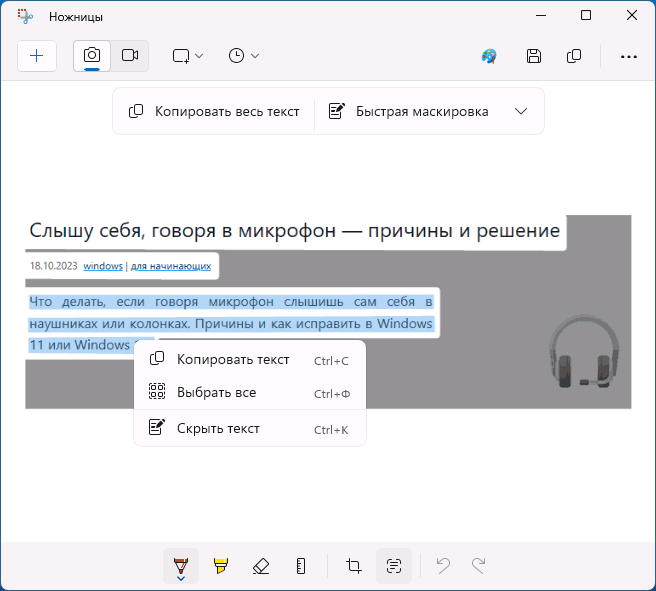Select the yellow highlighter tool
656x591 pixels.
click(x=220, y=566)
